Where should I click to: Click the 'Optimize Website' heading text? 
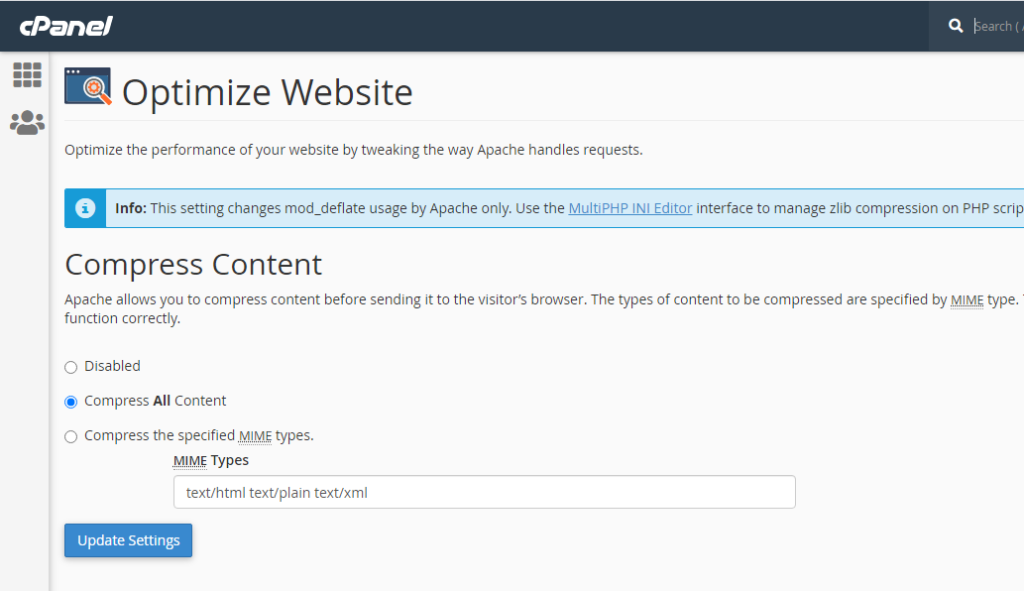pos(267,93)
